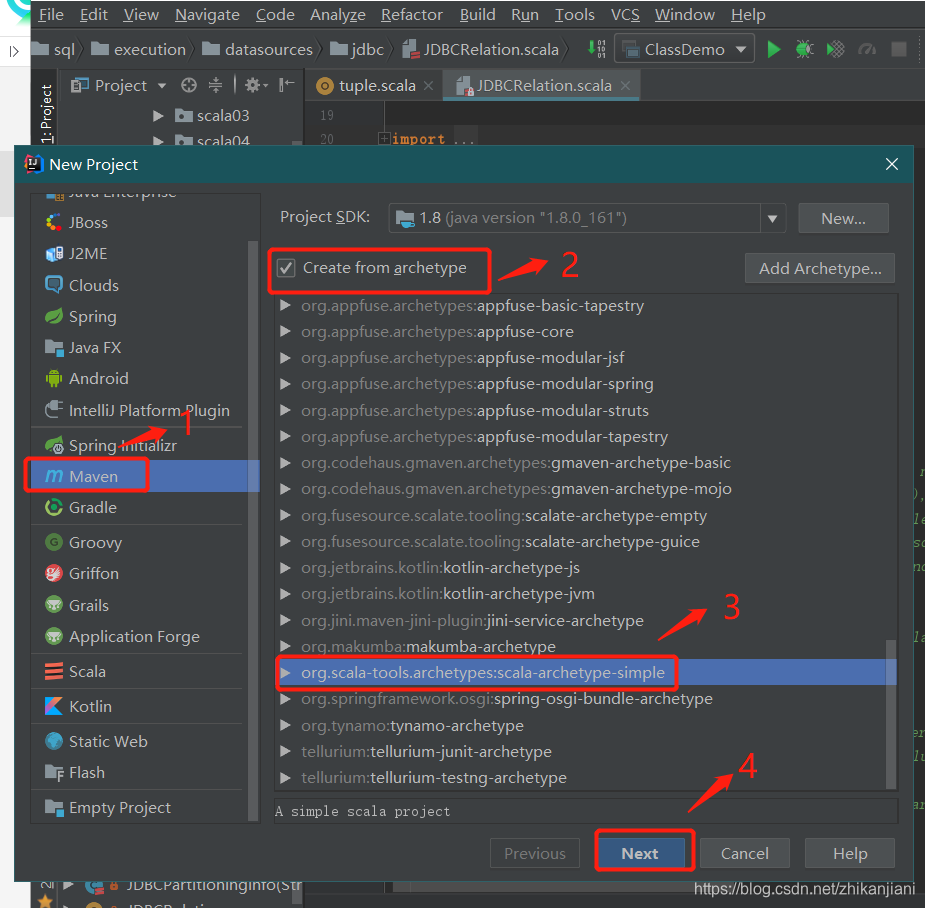925x908 pixels.
Task: Expand appfuse-basic-tapestry archetype
Action: (x=286, y=306)
